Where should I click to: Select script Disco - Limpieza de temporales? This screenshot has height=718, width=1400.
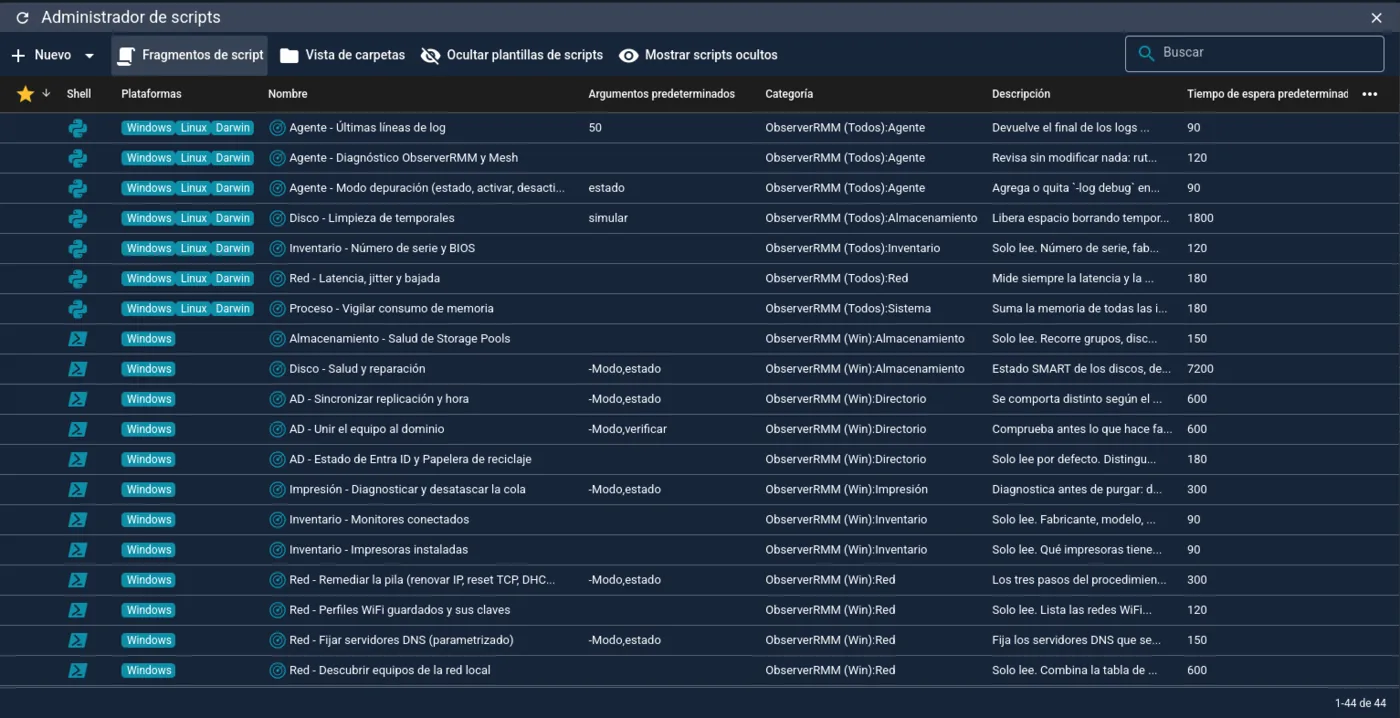(372, 218)
